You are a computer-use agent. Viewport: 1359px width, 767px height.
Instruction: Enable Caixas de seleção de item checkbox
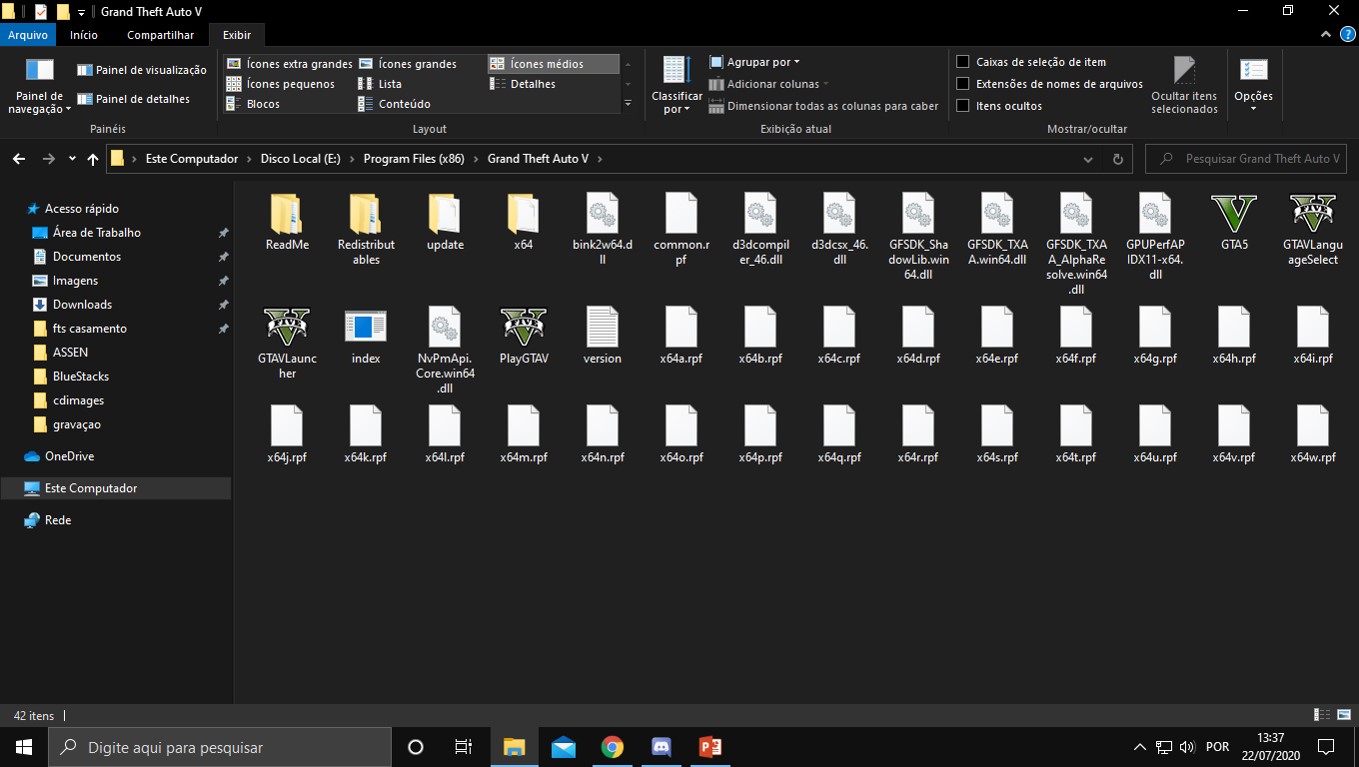963,62
